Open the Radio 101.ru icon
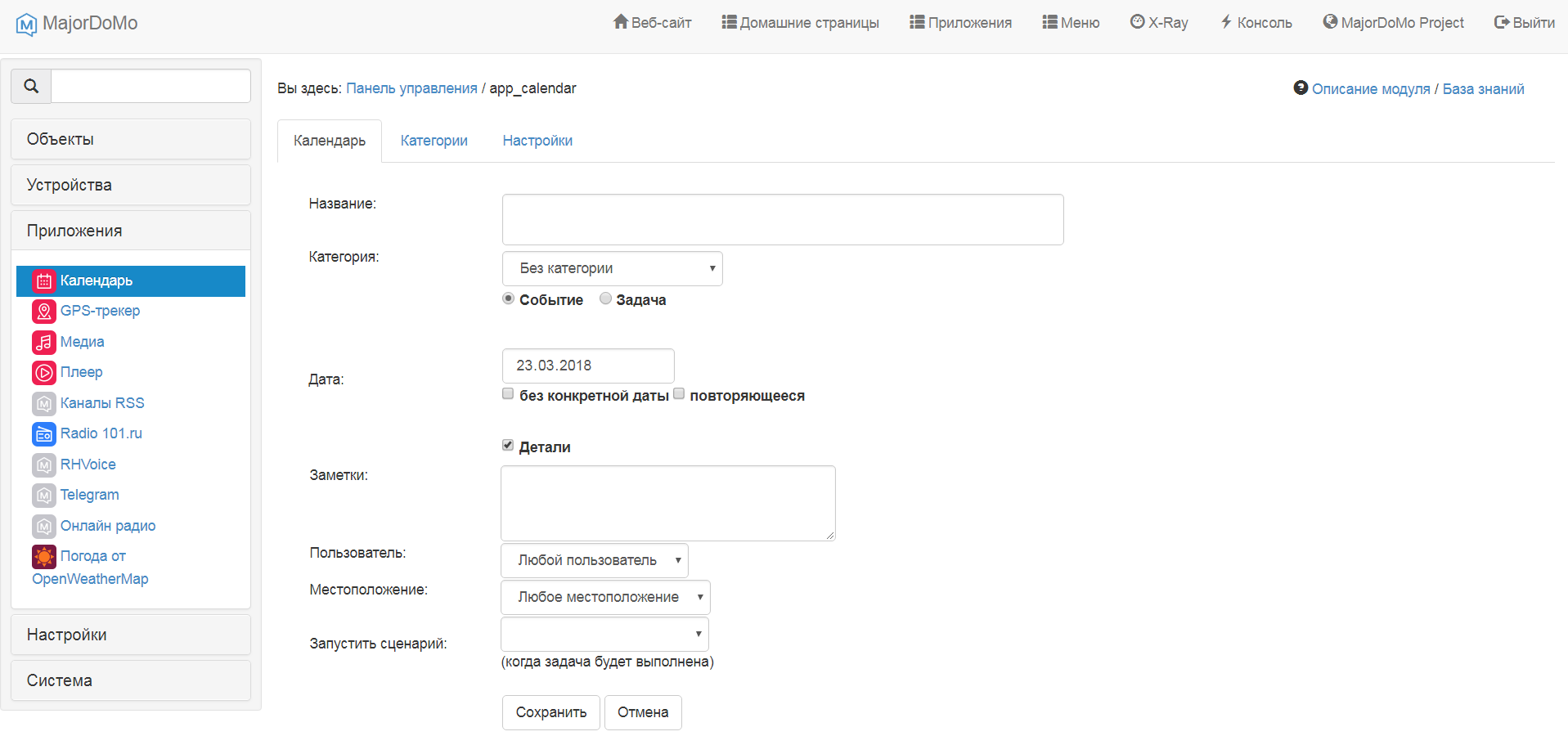 pos(44,434)
